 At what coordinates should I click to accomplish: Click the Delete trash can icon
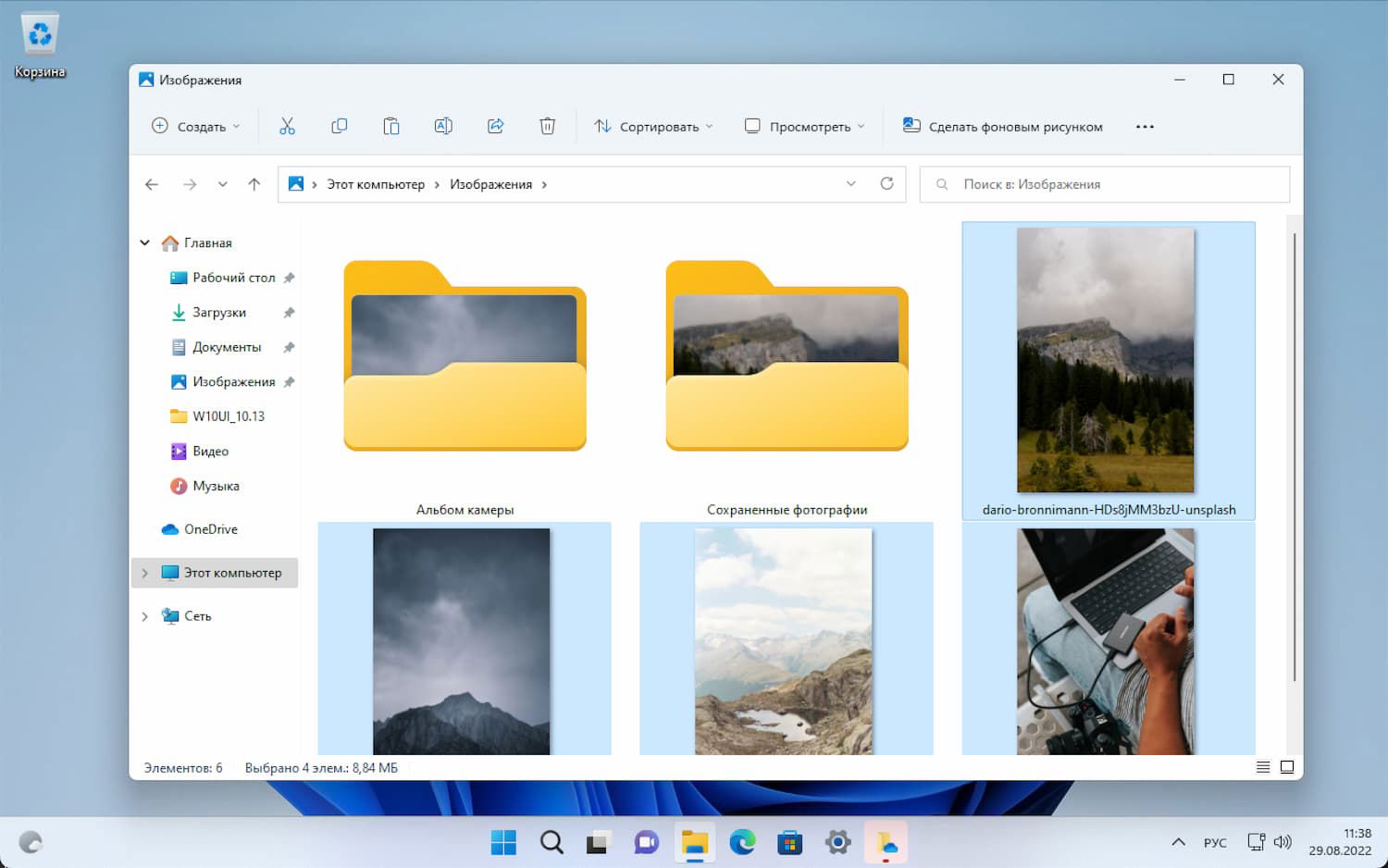pyautogui.click(x=548, y=126)
